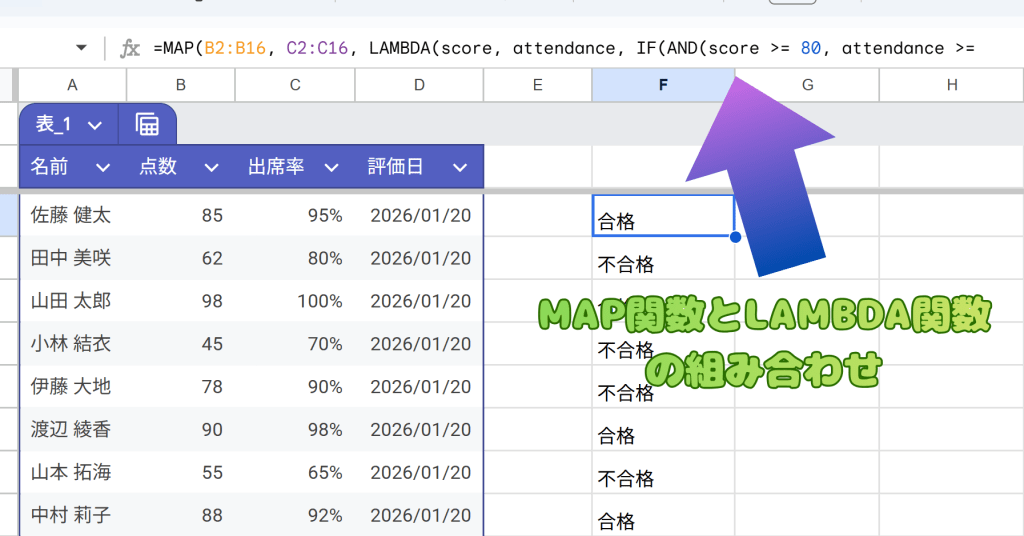Image resolution: width=1024 pixels, height=536 pixels.
Task: Select the cell 山本 拓海
Action: tap(72, 472)
